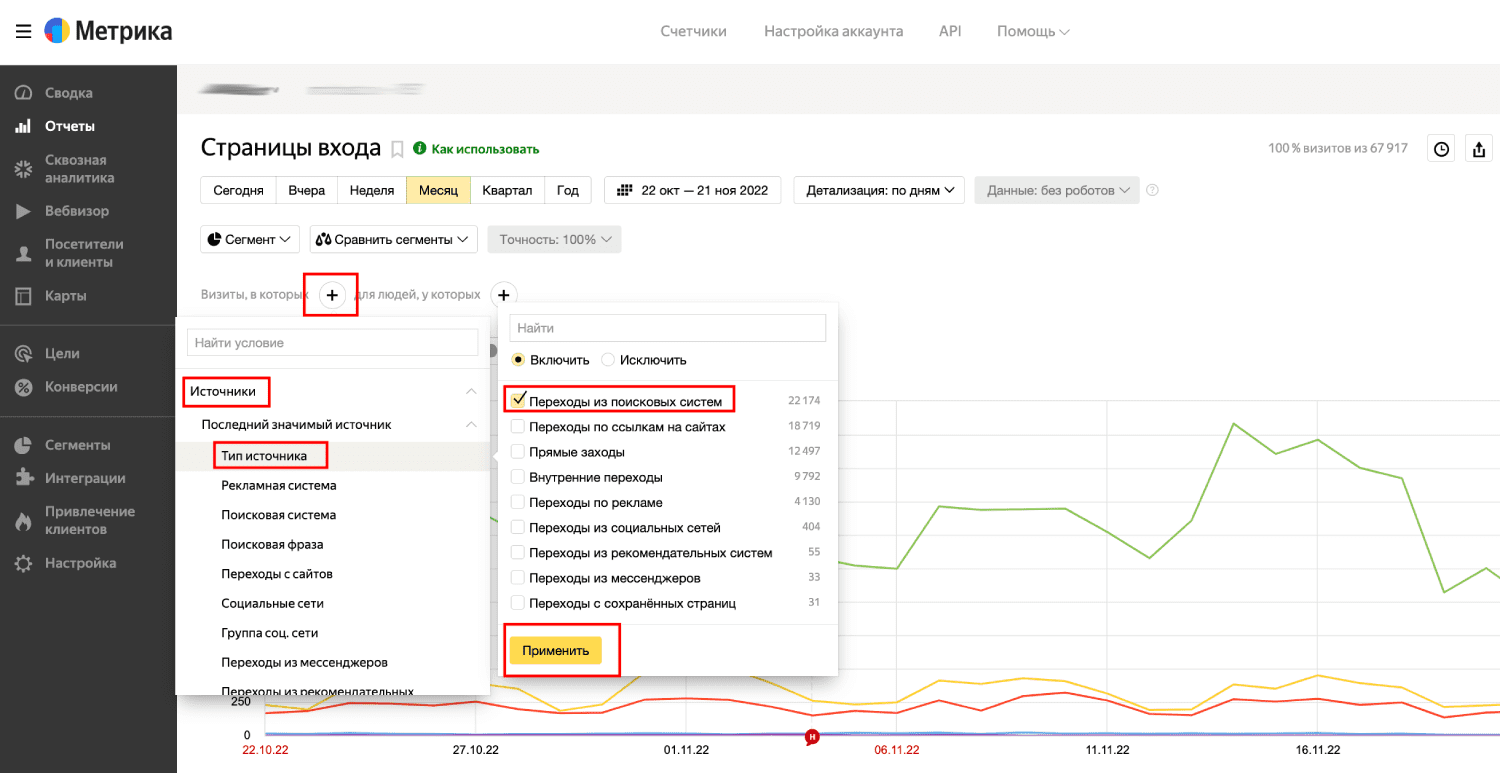
Task: Open Карты in the sidebar
Action: point(65,296)
